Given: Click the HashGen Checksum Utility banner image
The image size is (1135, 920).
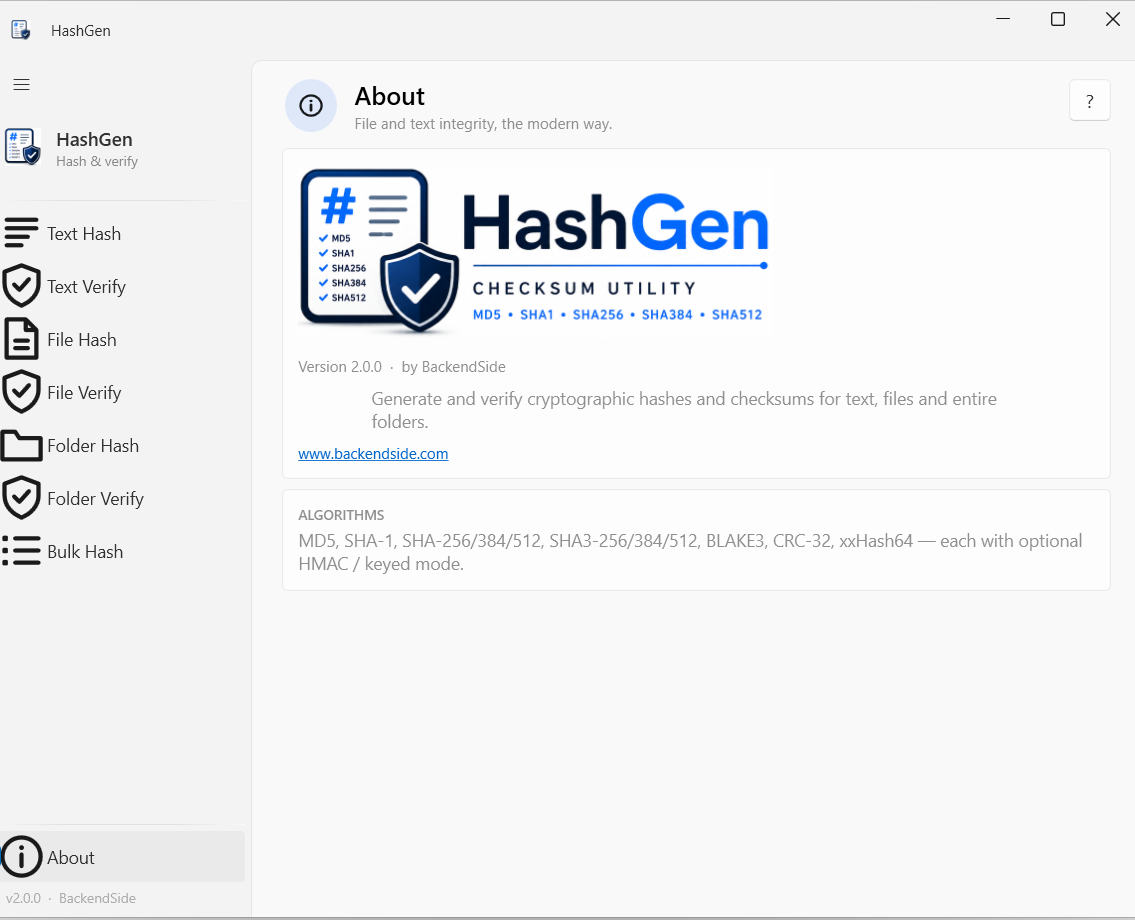Looking at the screenshot, I should (x=536, y=252).
